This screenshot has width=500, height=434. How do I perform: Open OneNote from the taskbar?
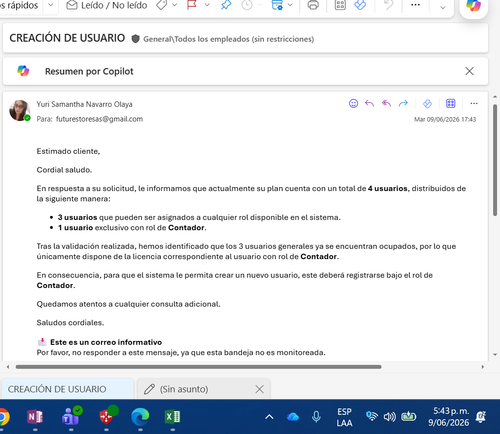tap(35, 417)
